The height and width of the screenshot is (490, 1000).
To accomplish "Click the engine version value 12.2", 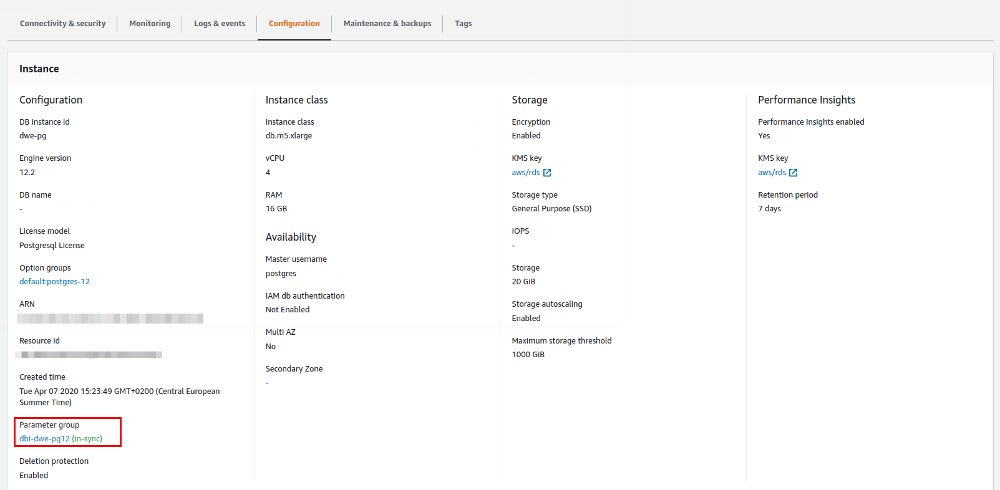I will coord(27,172).
